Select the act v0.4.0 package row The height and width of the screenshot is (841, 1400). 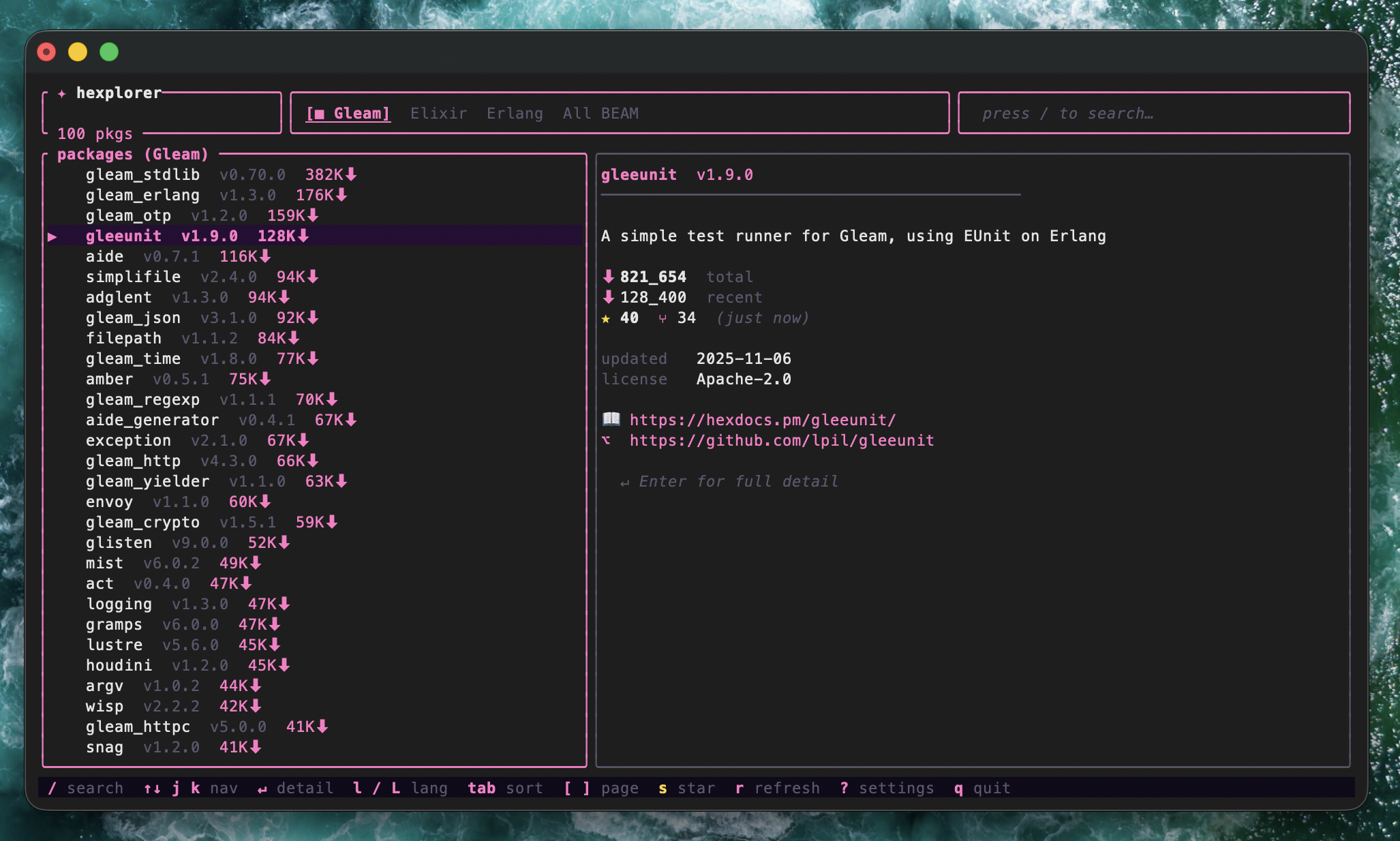click(315, 583)
